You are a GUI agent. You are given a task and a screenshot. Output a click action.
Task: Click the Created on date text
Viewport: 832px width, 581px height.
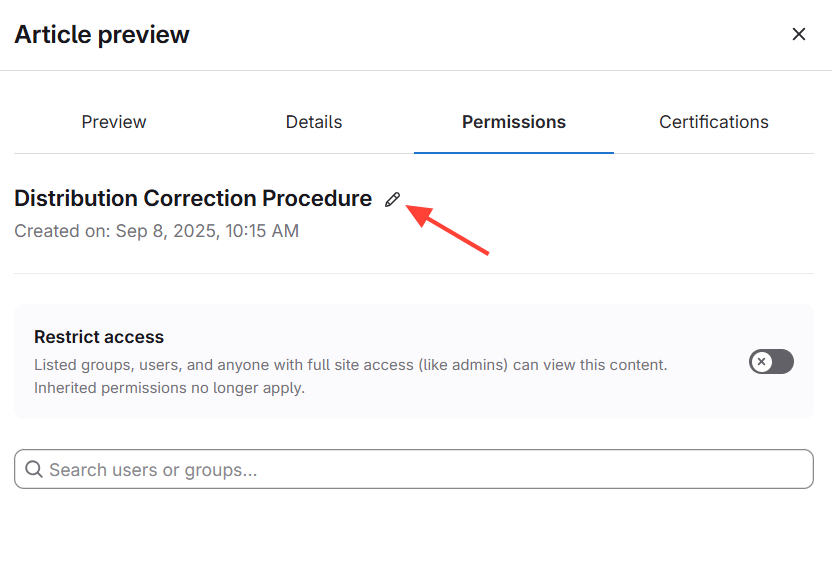tap(156, 231)
